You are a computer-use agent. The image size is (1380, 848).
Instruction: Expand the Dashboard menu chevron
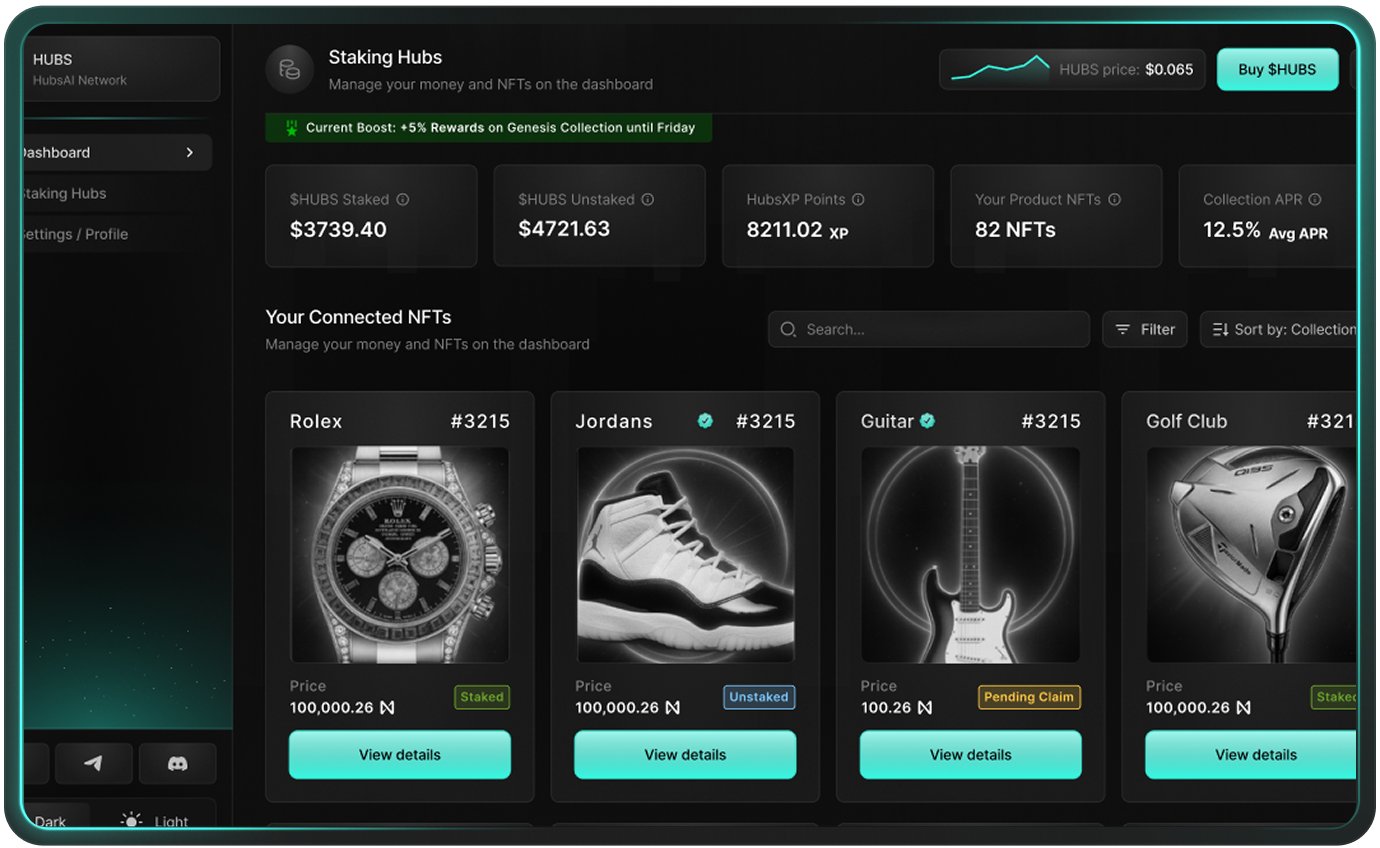click(x=189, y=152)
